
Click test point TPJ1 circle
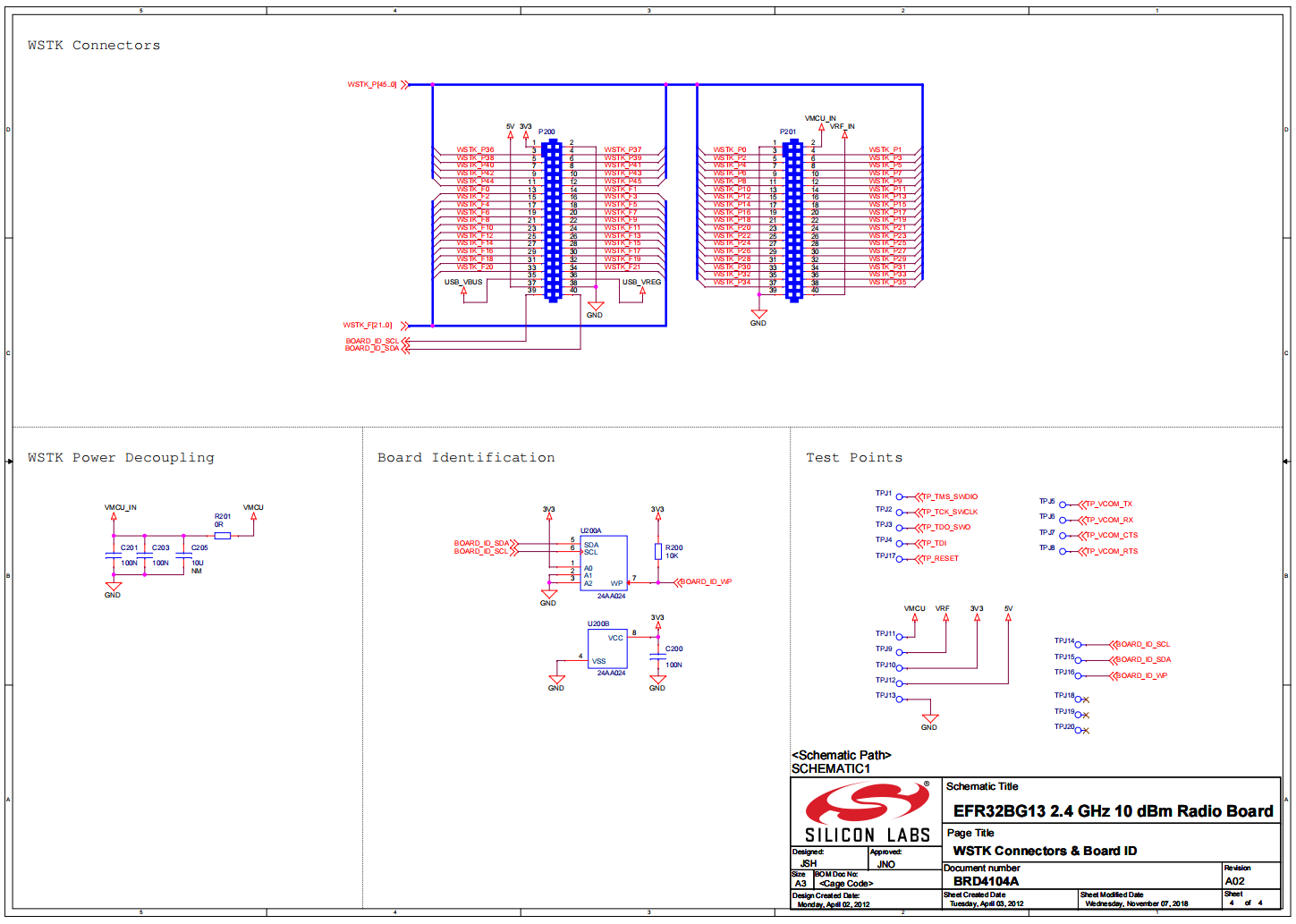[x=900, y=496]
